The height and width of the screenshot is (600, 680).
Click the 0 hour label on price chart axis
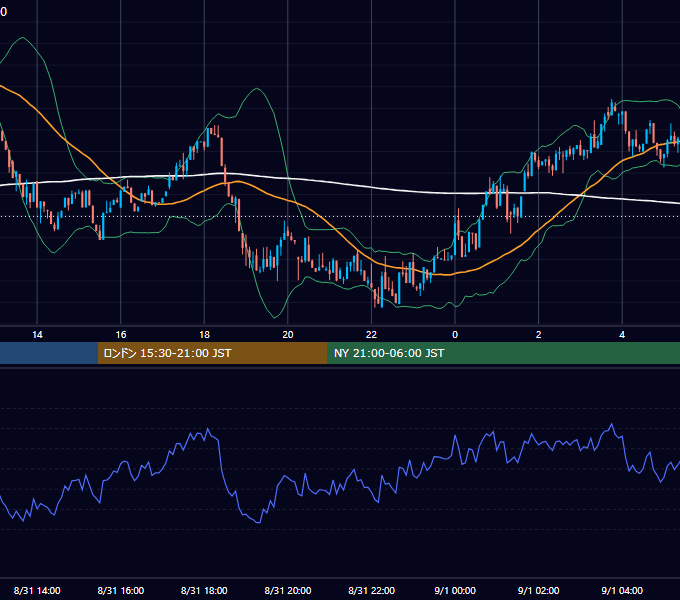pos(455,335)
